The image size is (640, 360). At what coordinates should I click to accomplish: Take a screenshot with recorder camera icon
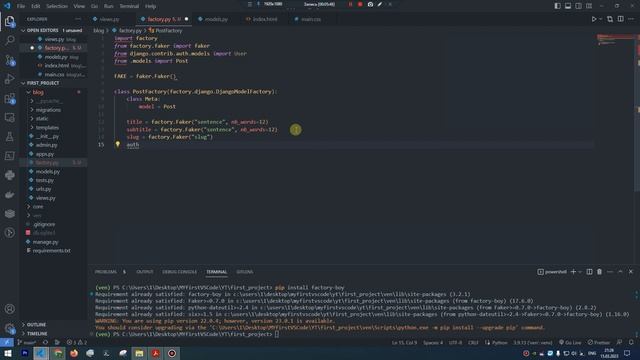click(370, 4)
